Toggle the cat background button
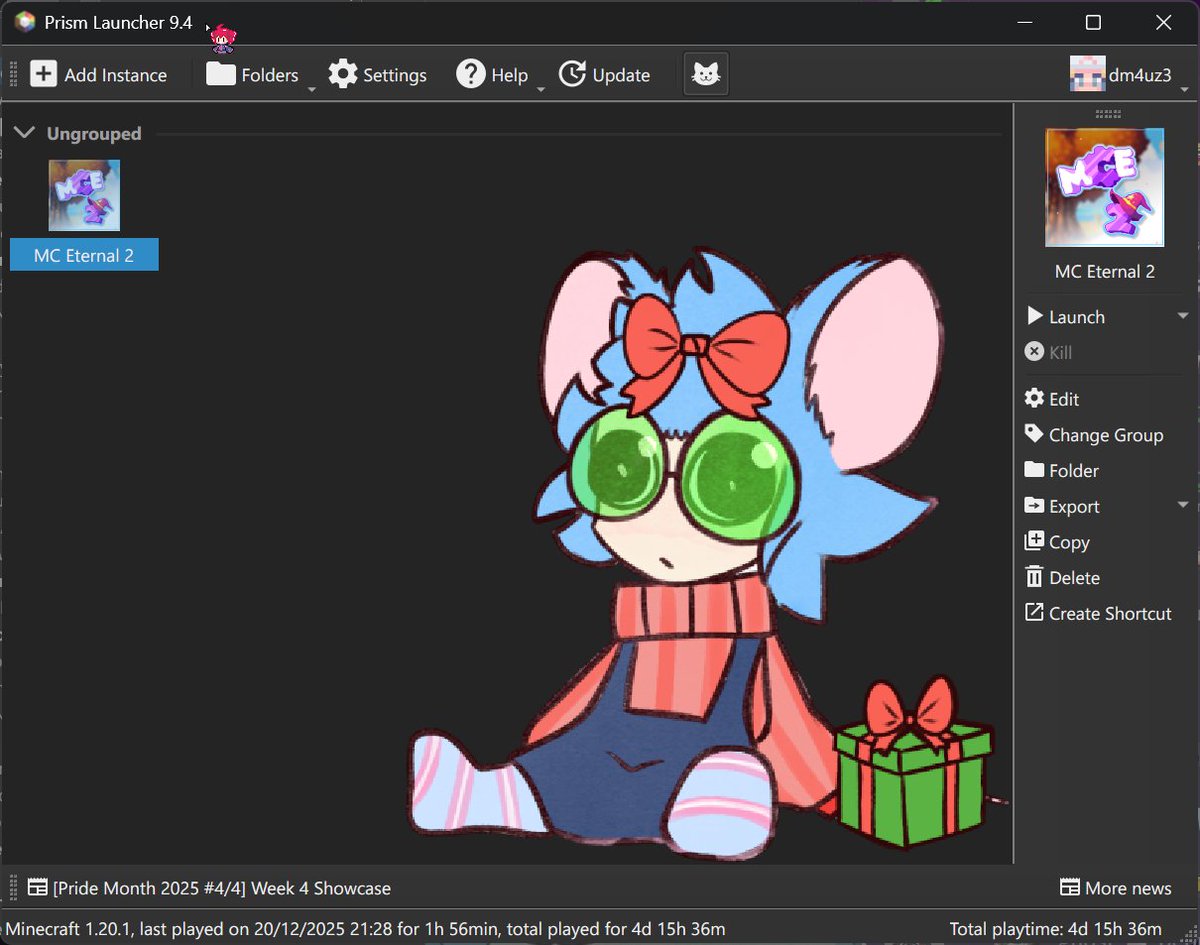Screen dimensions: 1200x945 click(706, 74)
